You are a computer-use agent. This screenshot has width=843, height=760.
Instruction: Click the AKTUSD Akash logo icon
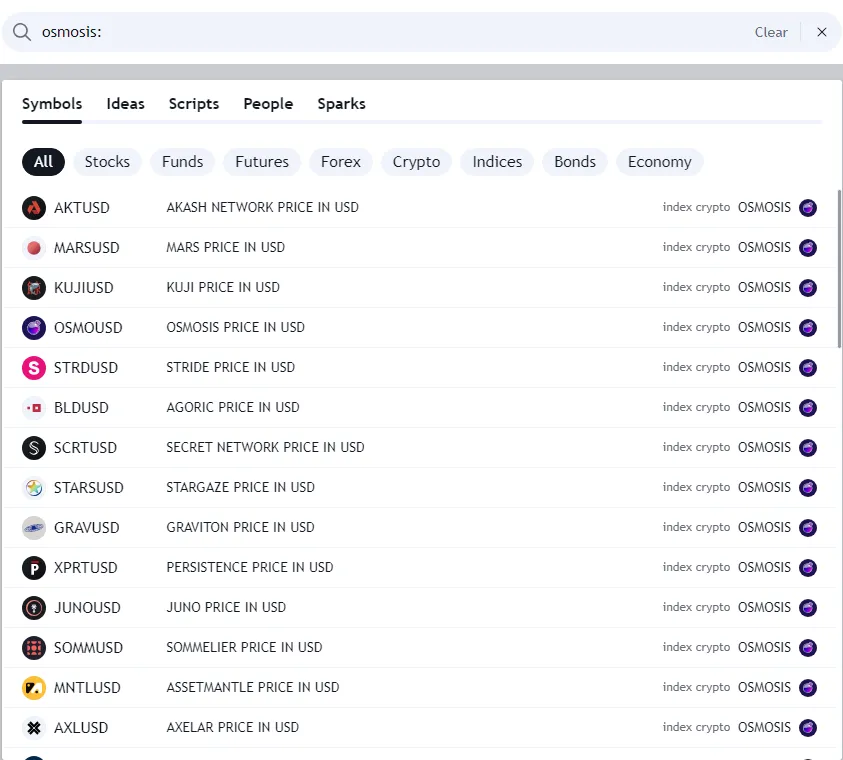click(x=34, y=207)
